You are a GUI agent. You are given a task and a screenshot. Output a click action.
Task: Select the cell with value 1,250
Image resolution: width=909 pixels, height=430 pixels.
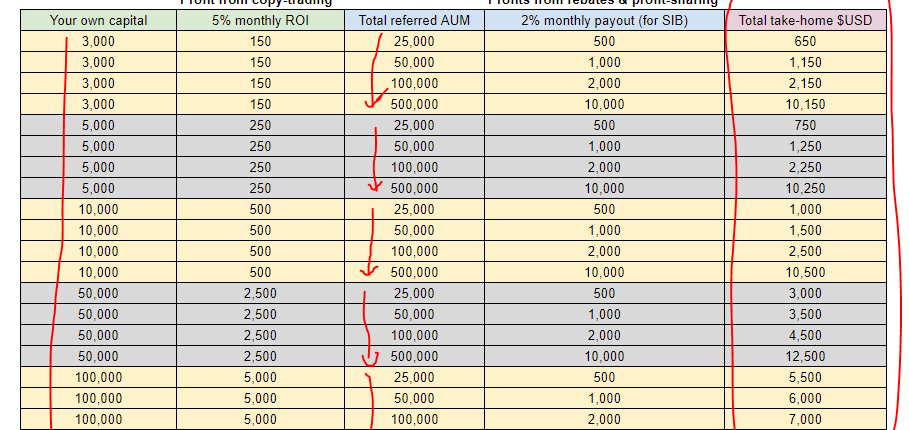click(x=804, y=146)
